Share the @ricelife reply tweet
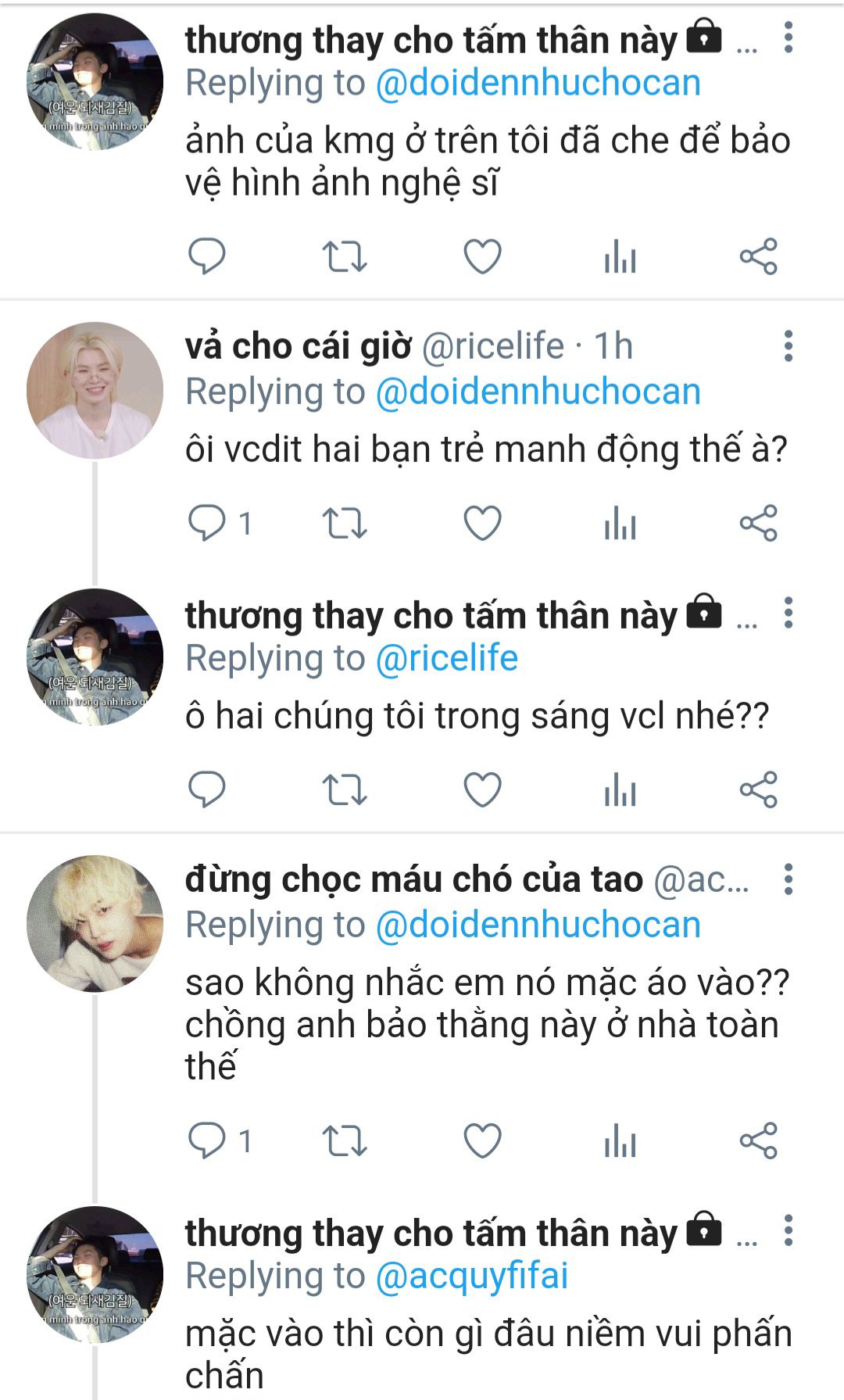This screenshot has width=844, height=1400. [x=758, y=523]
